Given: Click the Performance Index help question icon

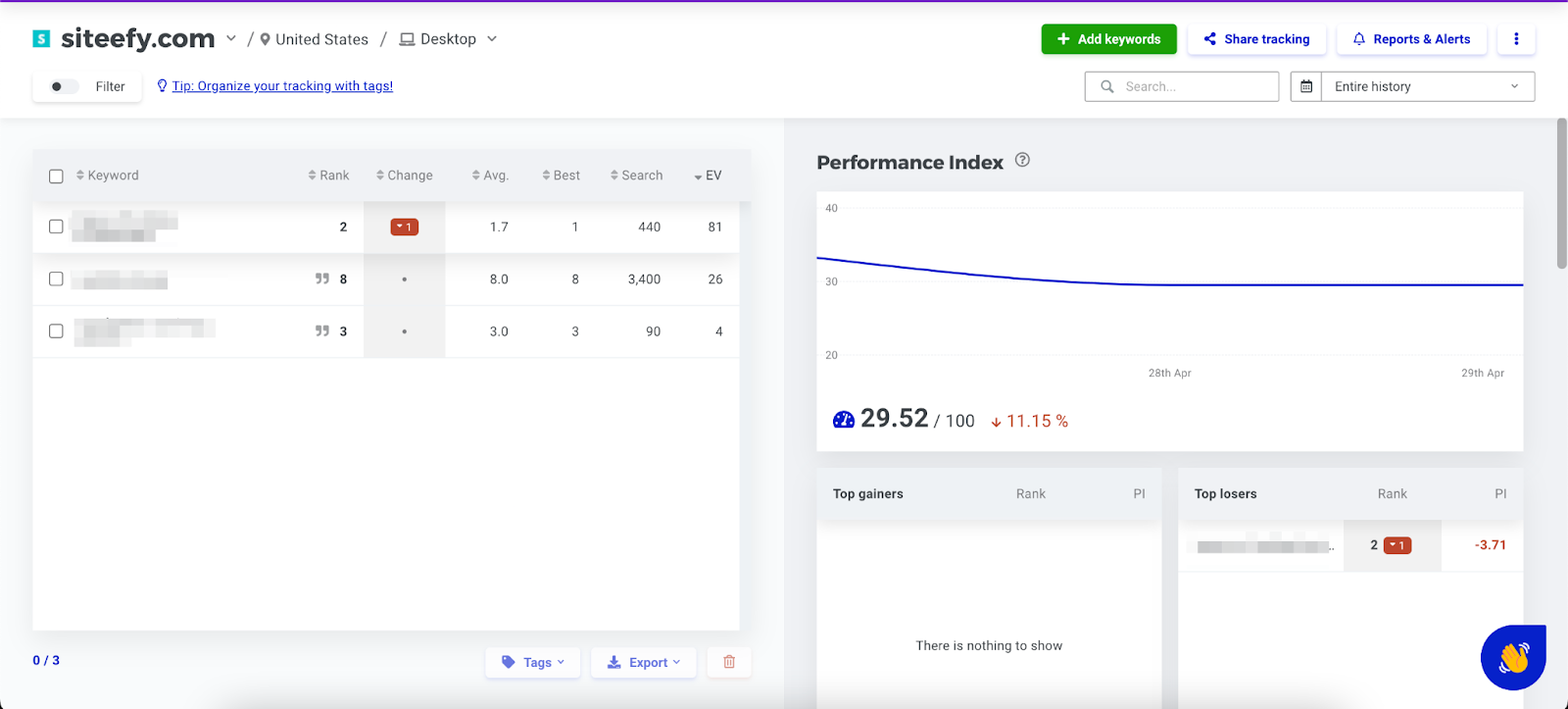Looking at the screenshot, I should pyautogui.click(x=1022, y=160).
